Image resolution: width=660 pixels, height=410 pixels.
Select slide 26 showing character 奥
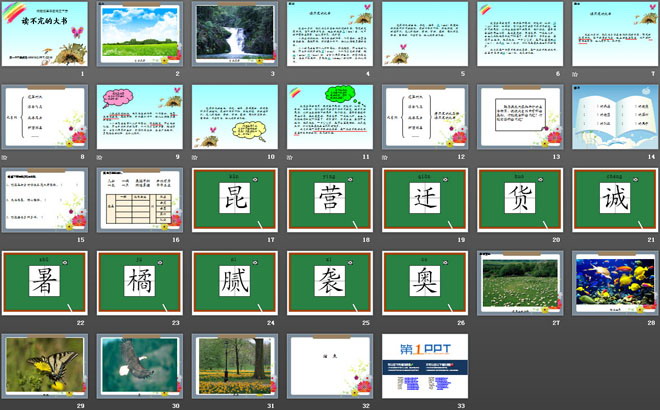tap(425, 283)
